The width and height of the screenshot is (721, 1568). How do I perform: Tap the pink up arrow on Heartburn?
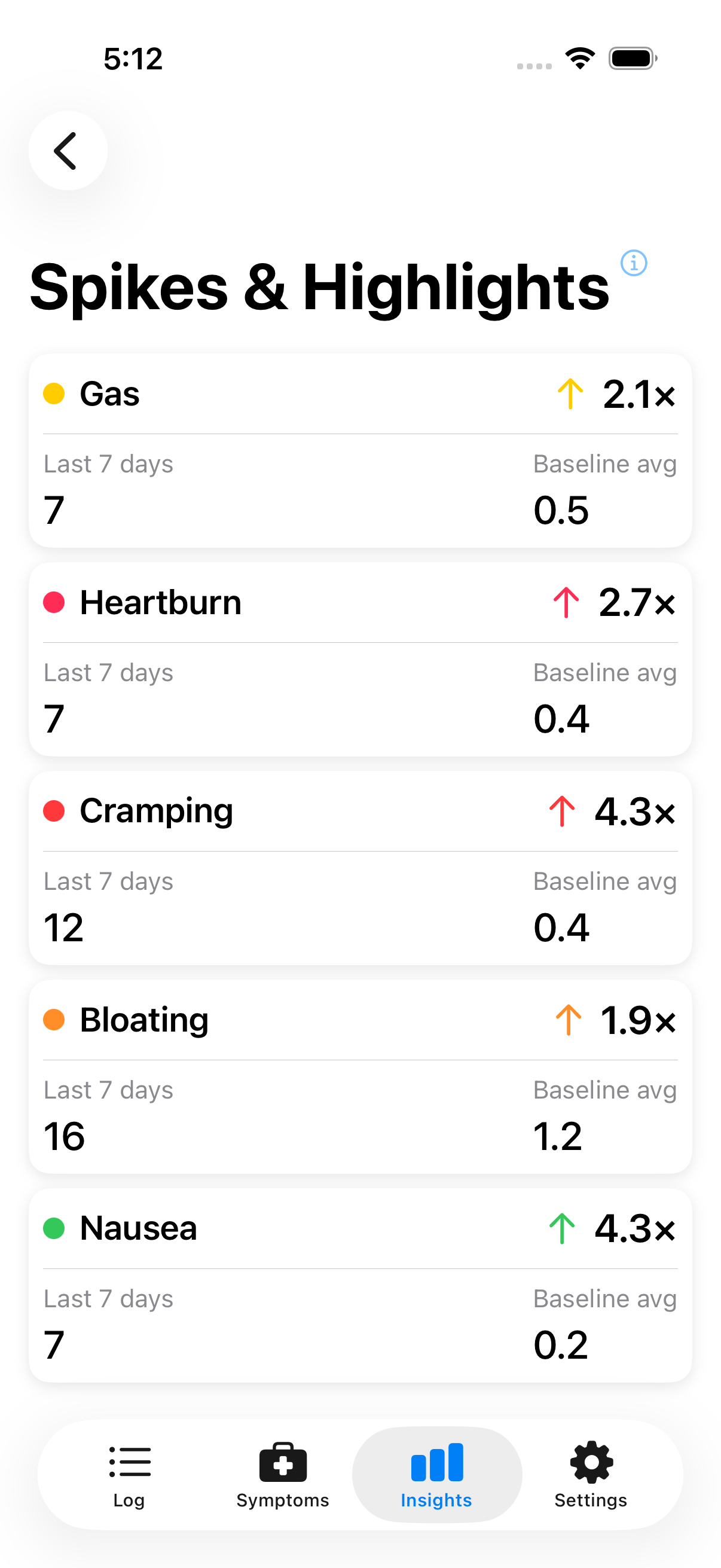pos(566,603)
